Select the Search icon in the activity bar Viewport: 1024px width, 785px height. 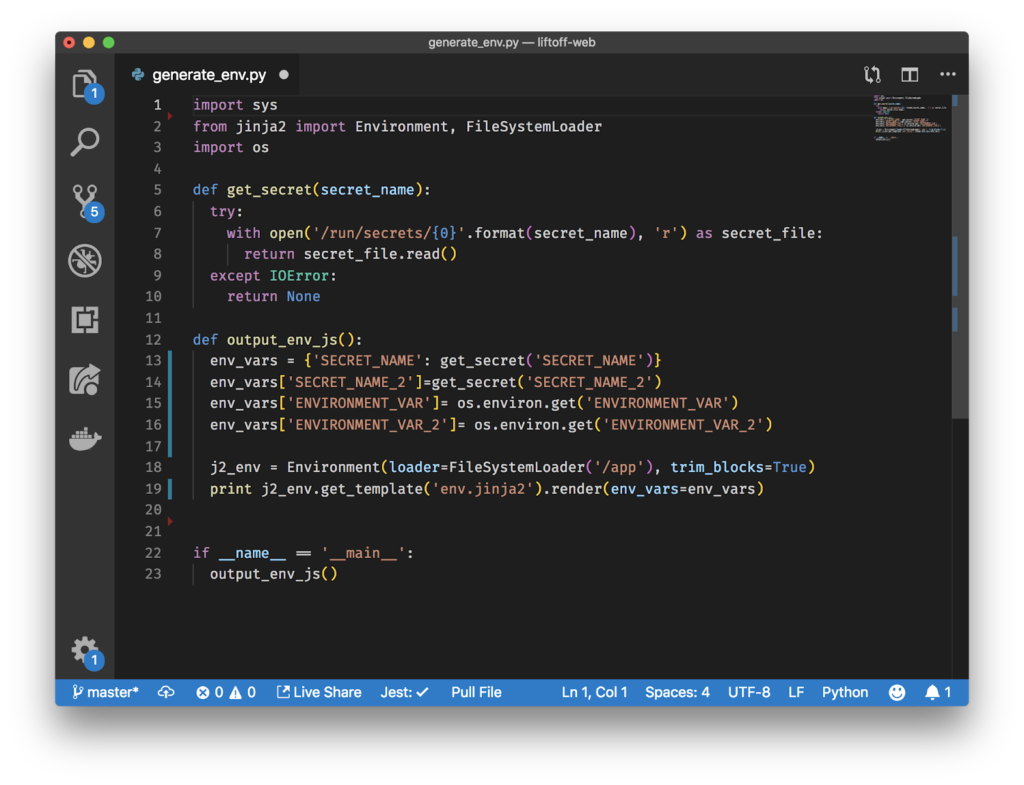[85, 142]
